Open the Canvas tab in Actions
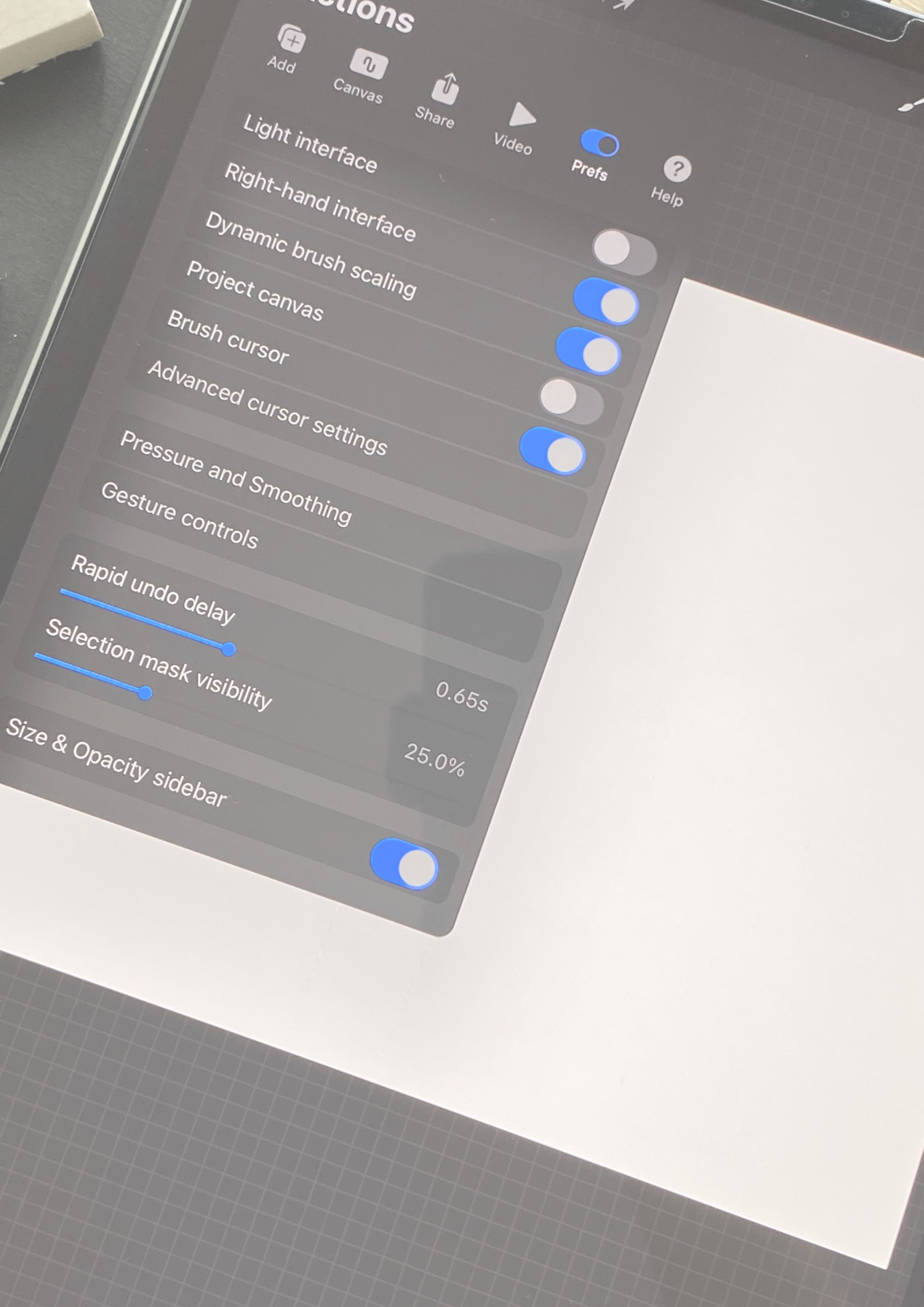 tap(363, 76)
